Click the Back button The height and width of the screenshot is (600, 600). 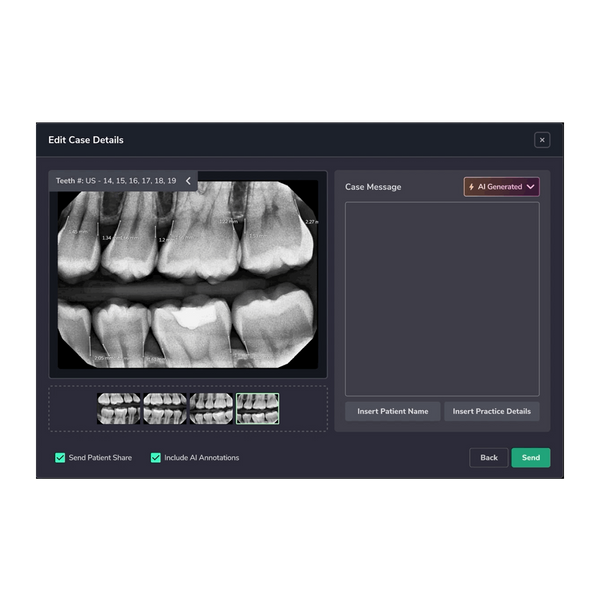489,458
